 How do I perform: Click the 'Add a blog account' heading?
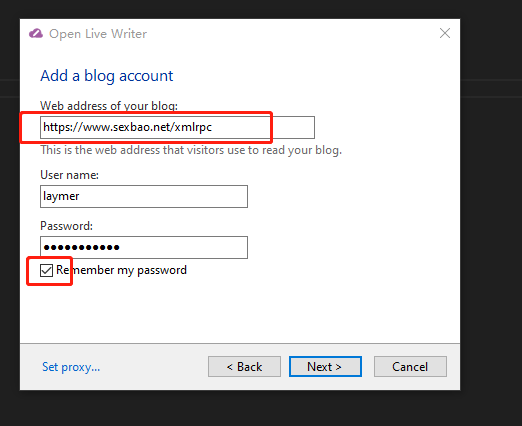(107, 76)
